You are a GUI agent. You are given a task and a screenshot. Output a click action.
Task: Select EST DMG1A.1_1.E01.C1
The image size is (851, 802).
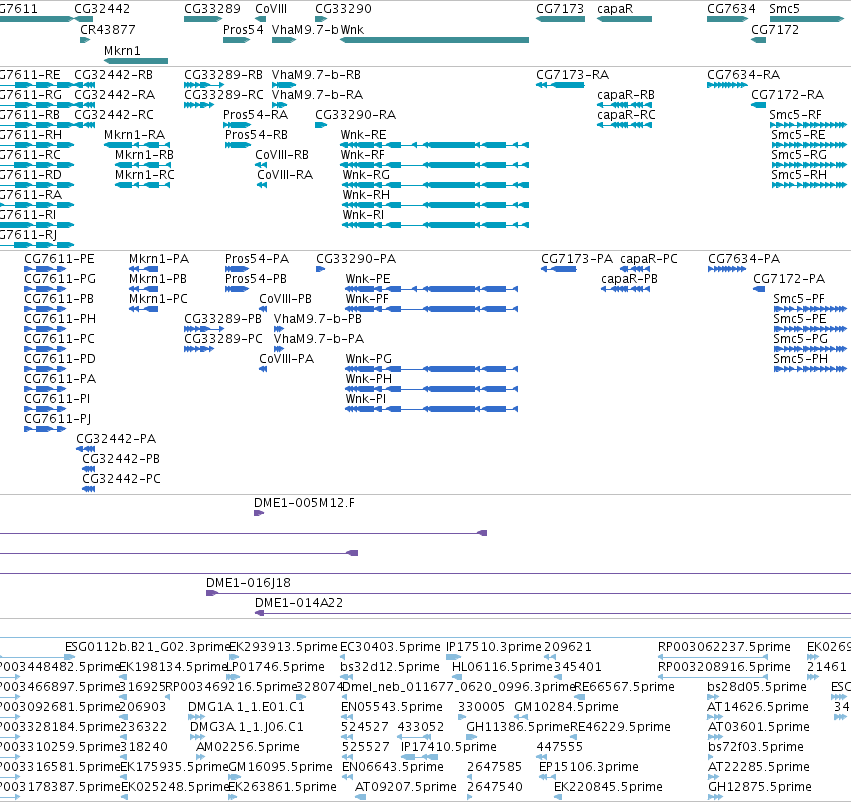click(x=246, y=707)
